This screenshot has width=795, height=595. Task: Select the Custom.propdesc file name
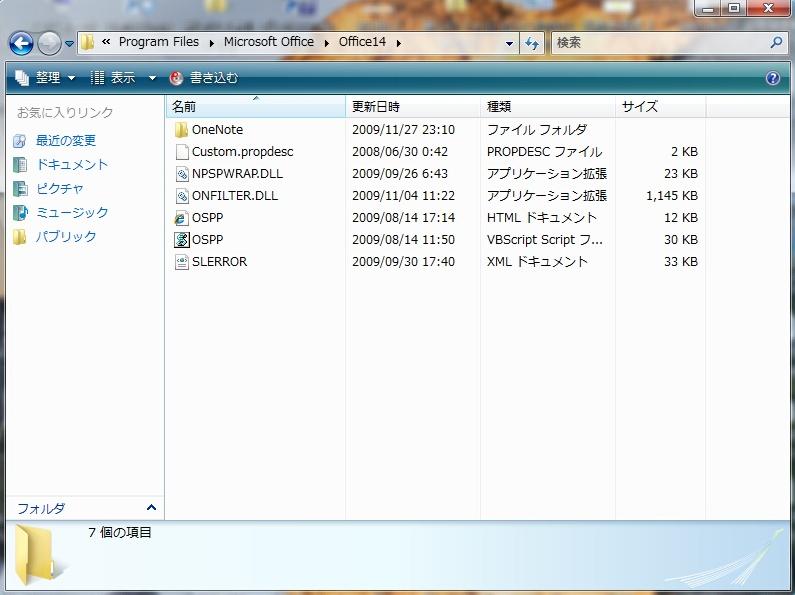coord(242,152)
